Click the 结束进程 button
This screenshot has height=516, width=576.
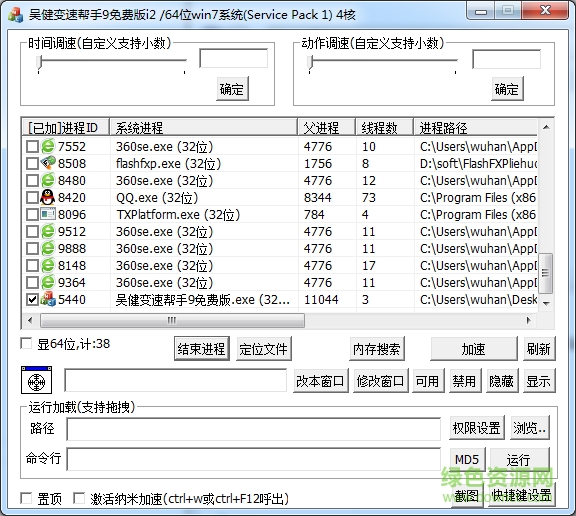(202, 349)
